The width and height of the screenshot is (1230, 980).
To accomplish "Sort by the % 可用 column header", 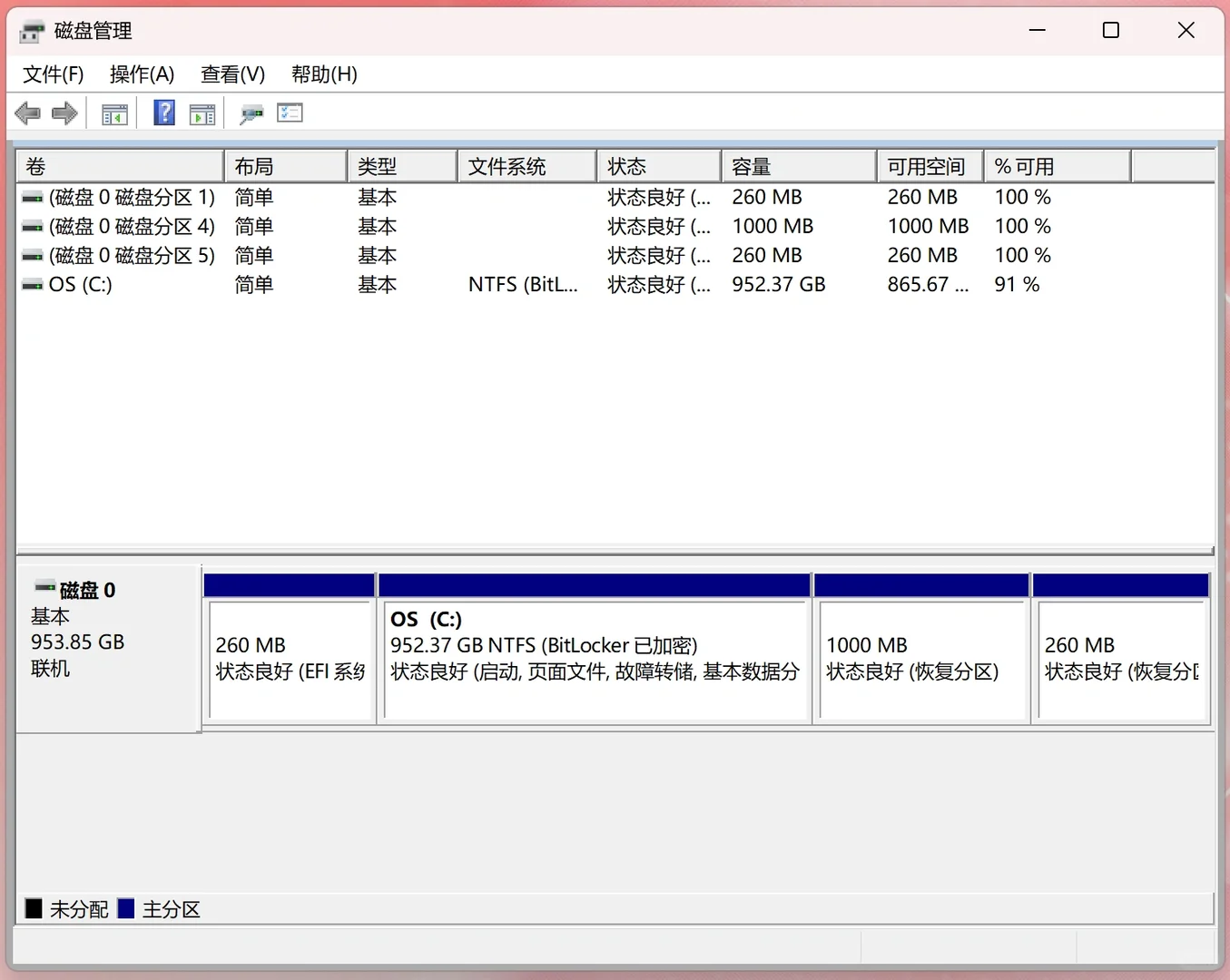I will 1058,167.
